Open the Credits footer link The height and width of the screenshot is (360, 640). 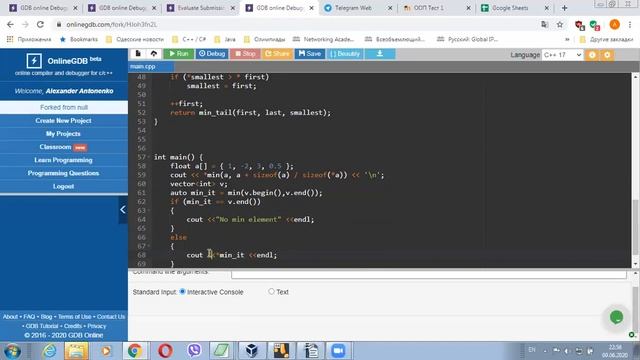click(x=73, y=326)
